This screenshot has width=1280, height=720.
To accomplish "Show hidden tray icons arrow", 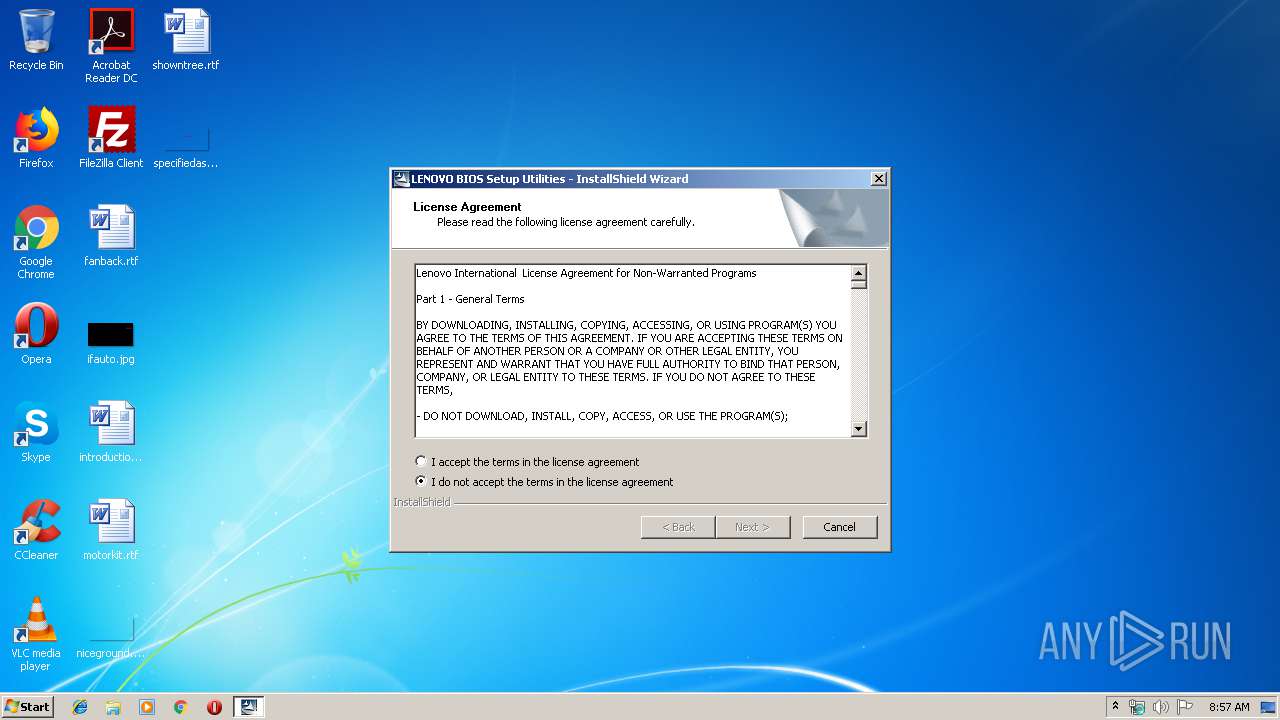I will pyautogui.click(x=1115, y=706).
